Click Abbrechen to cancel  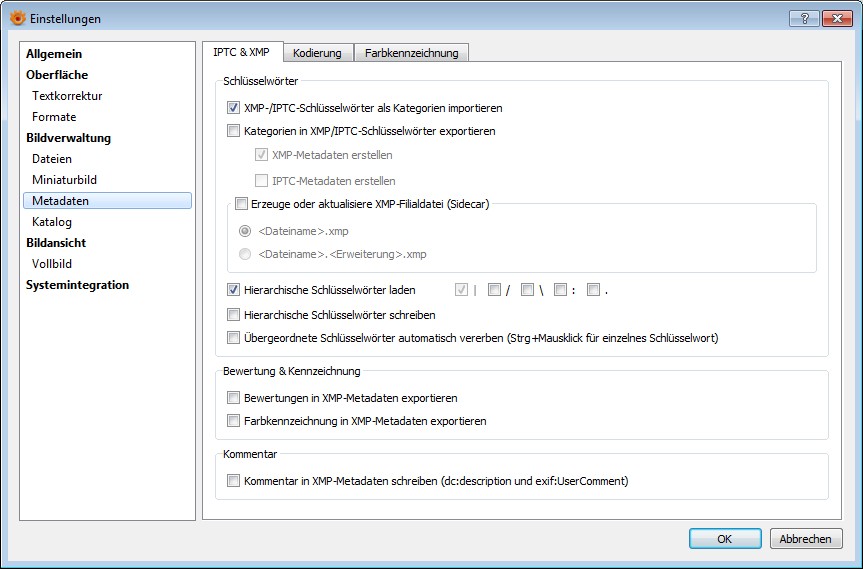[806, 539]
